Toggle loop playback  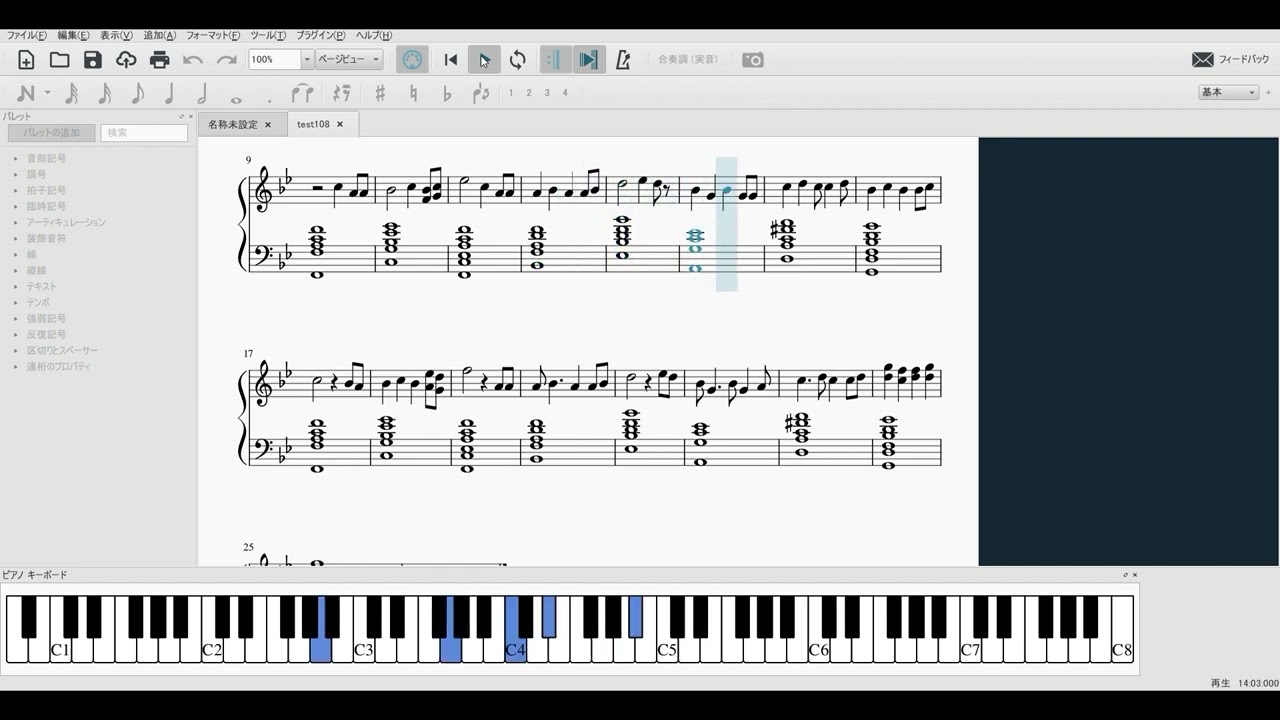click(x=517, y=60)
